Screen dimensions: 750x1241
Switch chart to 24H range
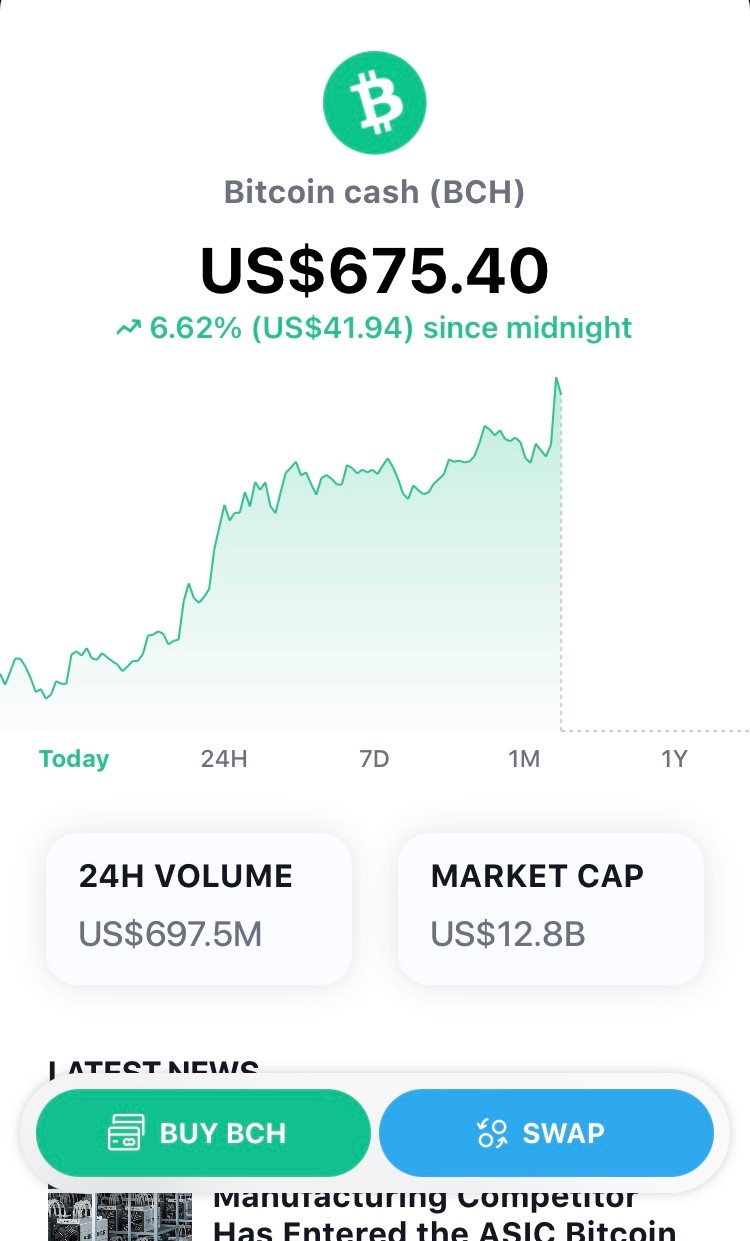click(x=224, y=759)
